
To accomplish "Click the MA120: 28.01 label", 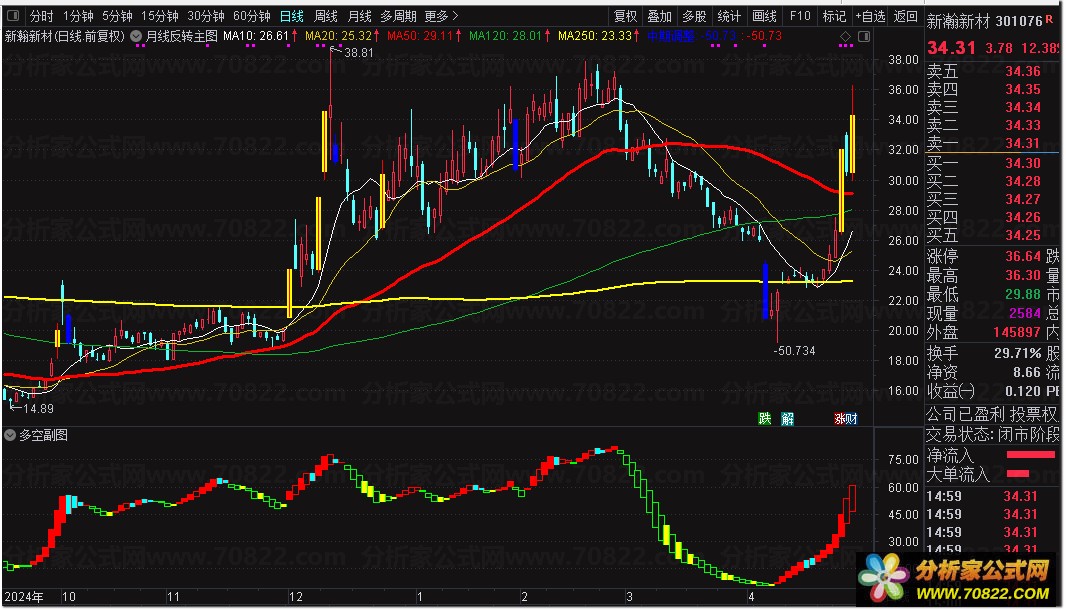I will [509, 36].
